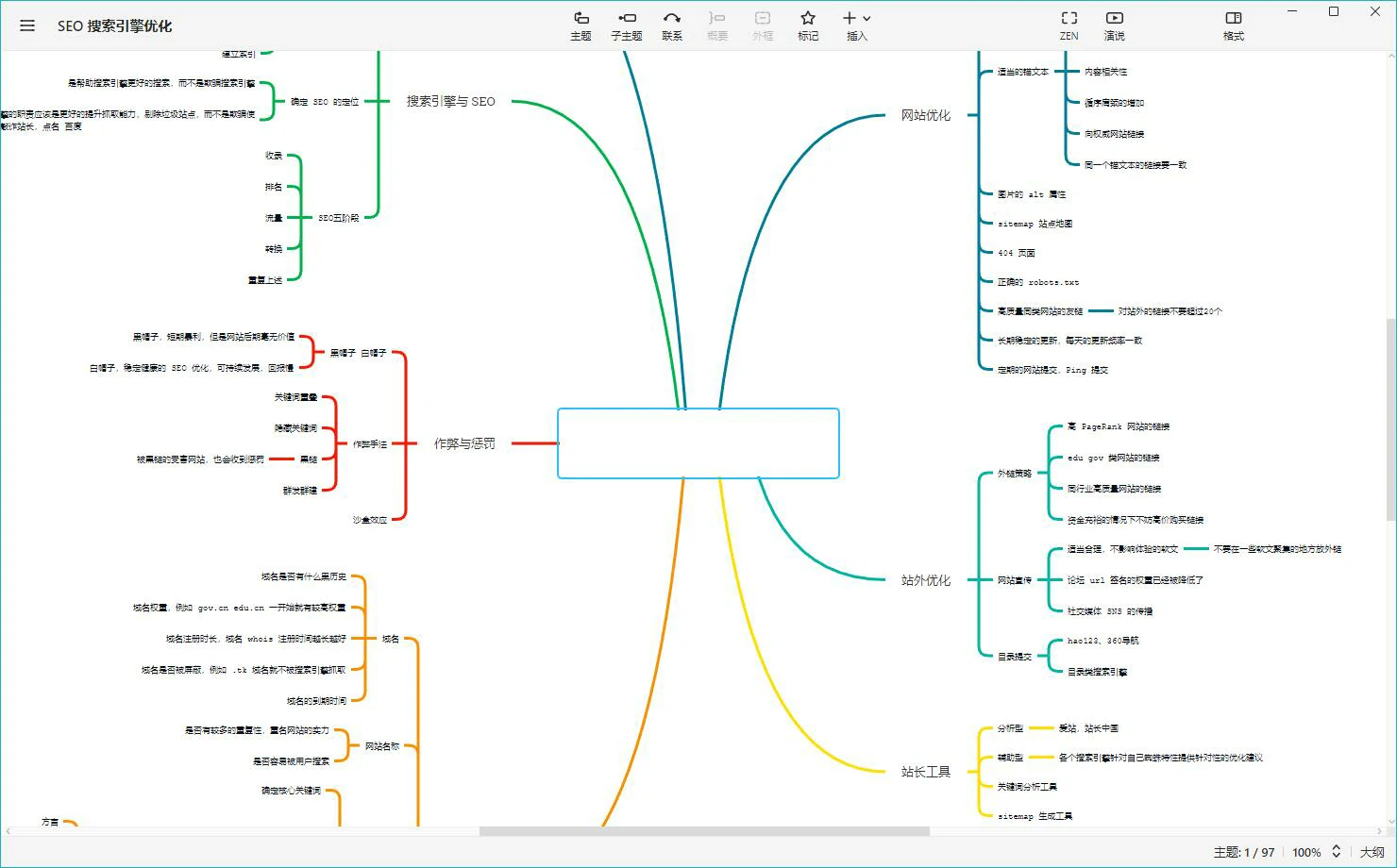Switch to 大纲 outline view
Image resolution: width=1397 pixels, height=868 pixels.
coord(1372,852)
